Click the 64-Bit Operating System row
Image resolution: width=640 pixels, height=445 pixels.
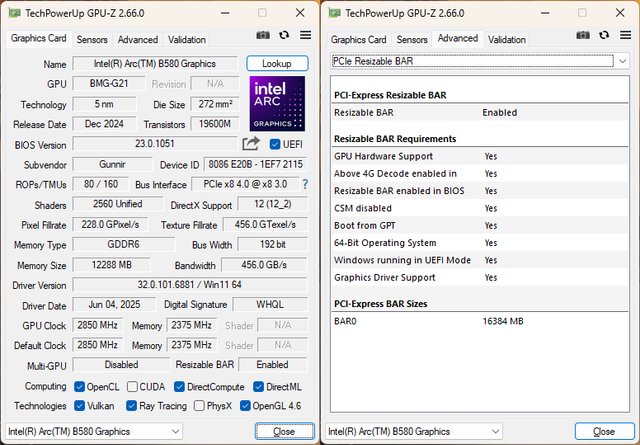click(x=480, y=243)
